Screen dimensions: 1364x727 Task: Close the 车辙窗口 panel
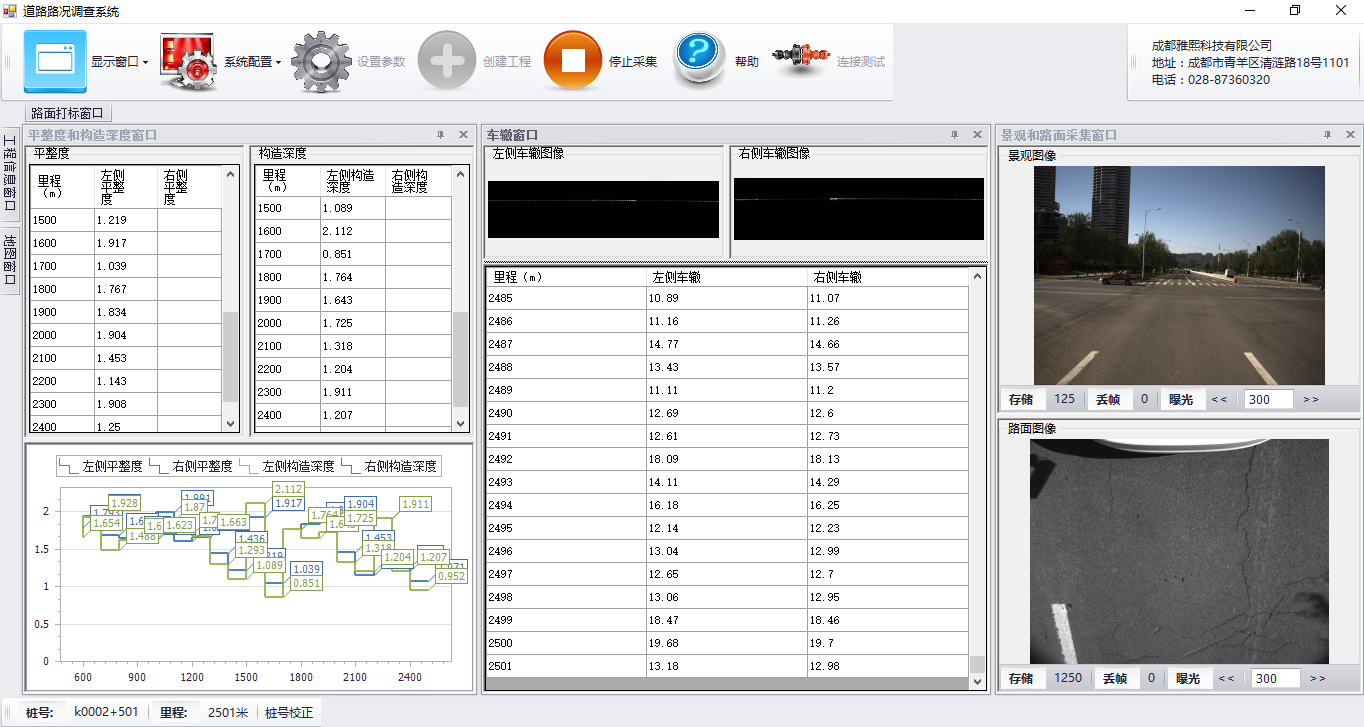click(x=976, y=134)
